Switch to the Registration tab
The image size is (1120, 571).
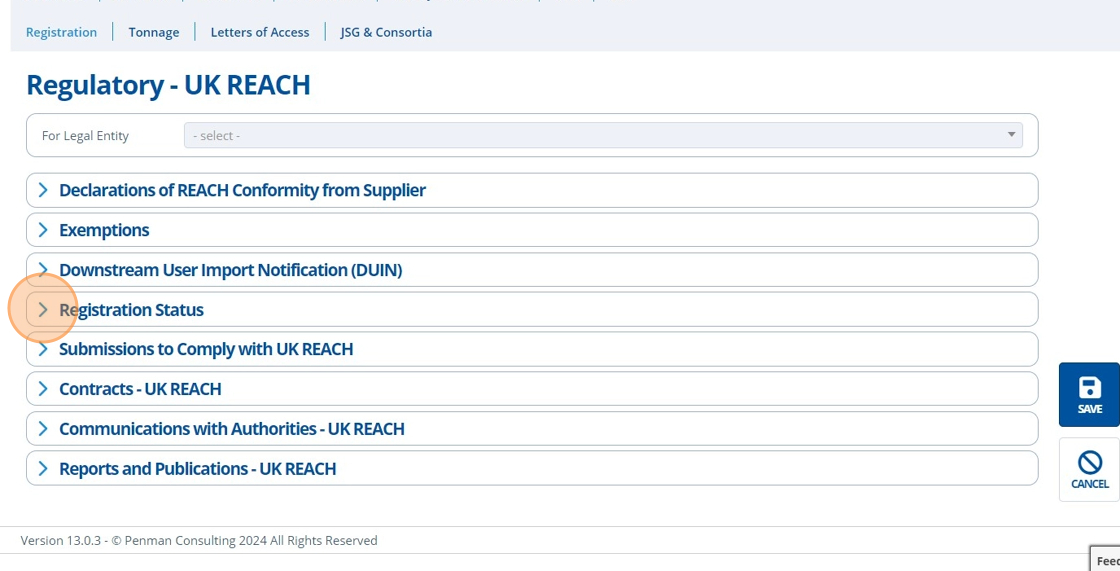tap(61, 32)
